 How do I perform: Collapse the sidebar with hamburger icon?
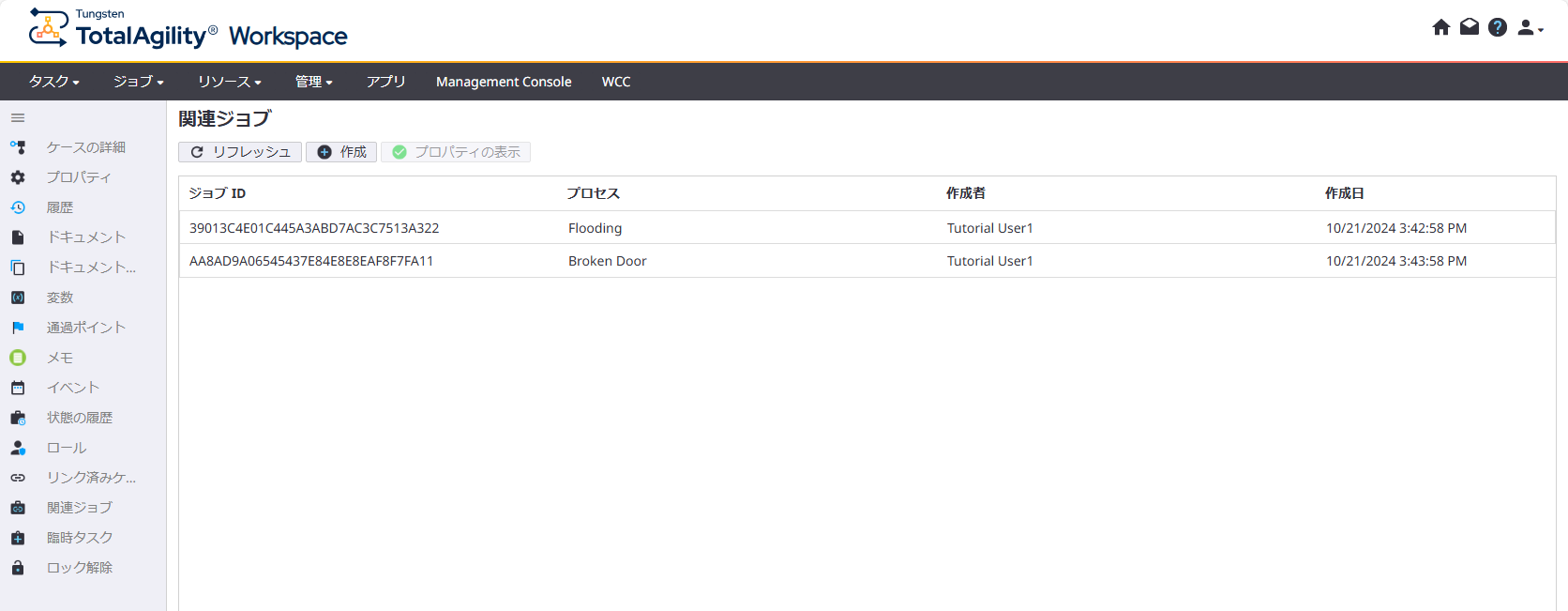click(18, 118)
